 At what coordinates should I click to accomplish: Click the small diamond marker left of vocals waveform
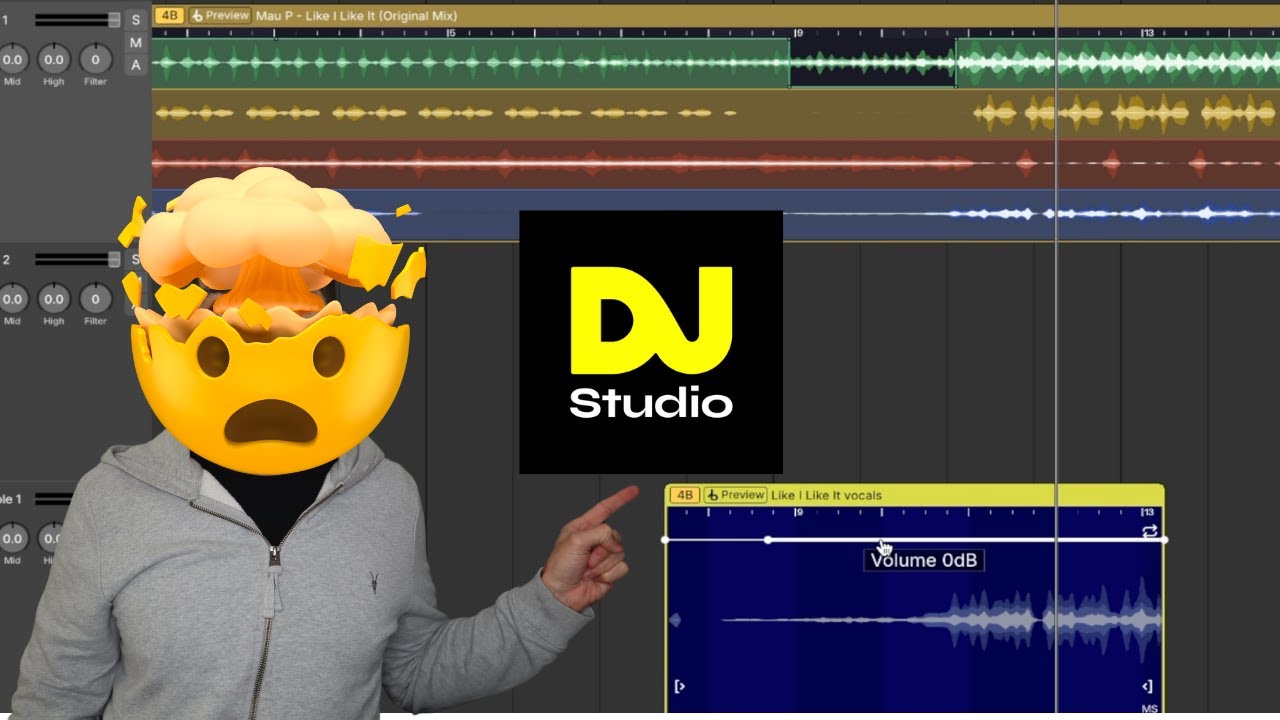click(674, 620)
